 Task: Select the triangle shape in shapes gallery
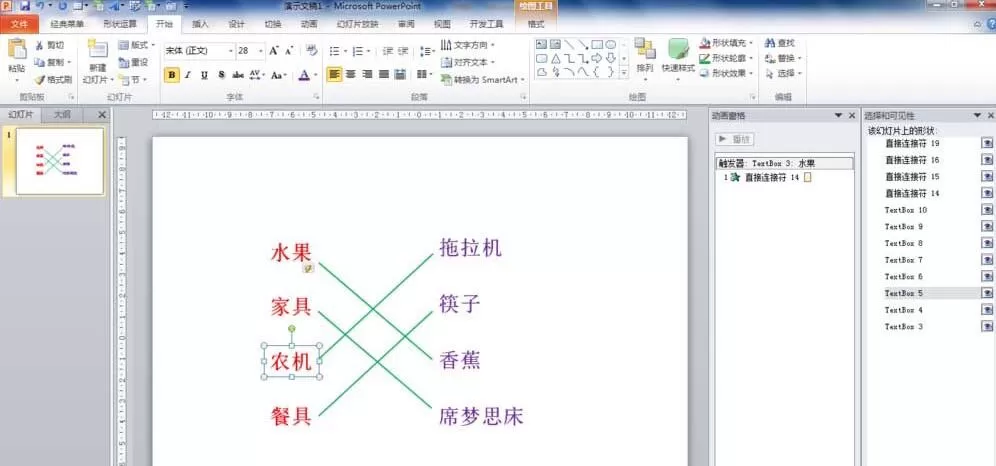556,58
